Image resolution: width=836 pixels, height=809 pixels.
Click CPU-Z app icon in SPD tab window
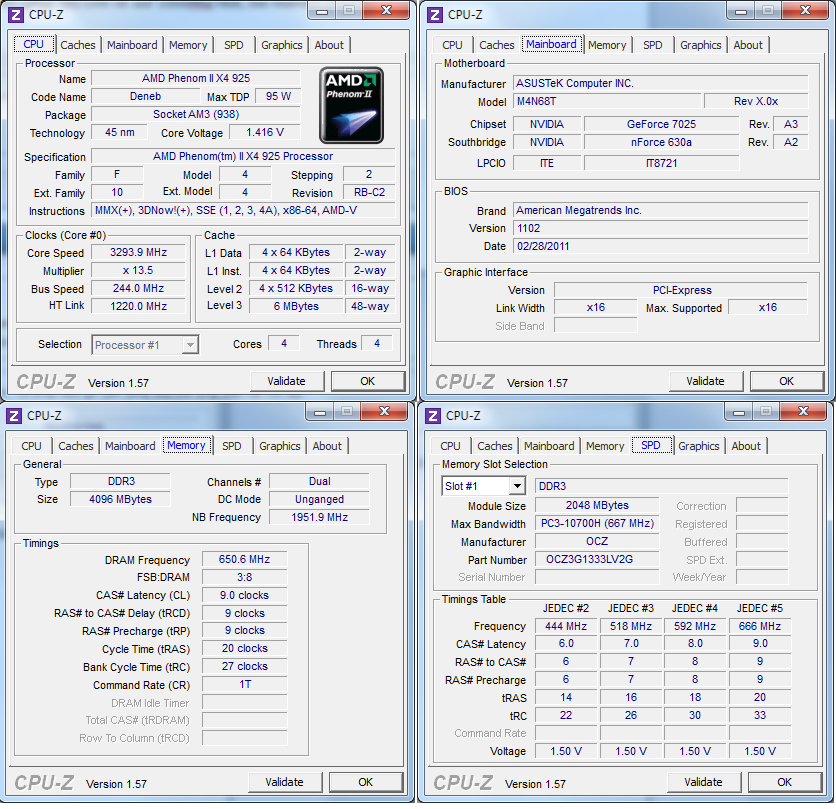(x=432, y=415)
